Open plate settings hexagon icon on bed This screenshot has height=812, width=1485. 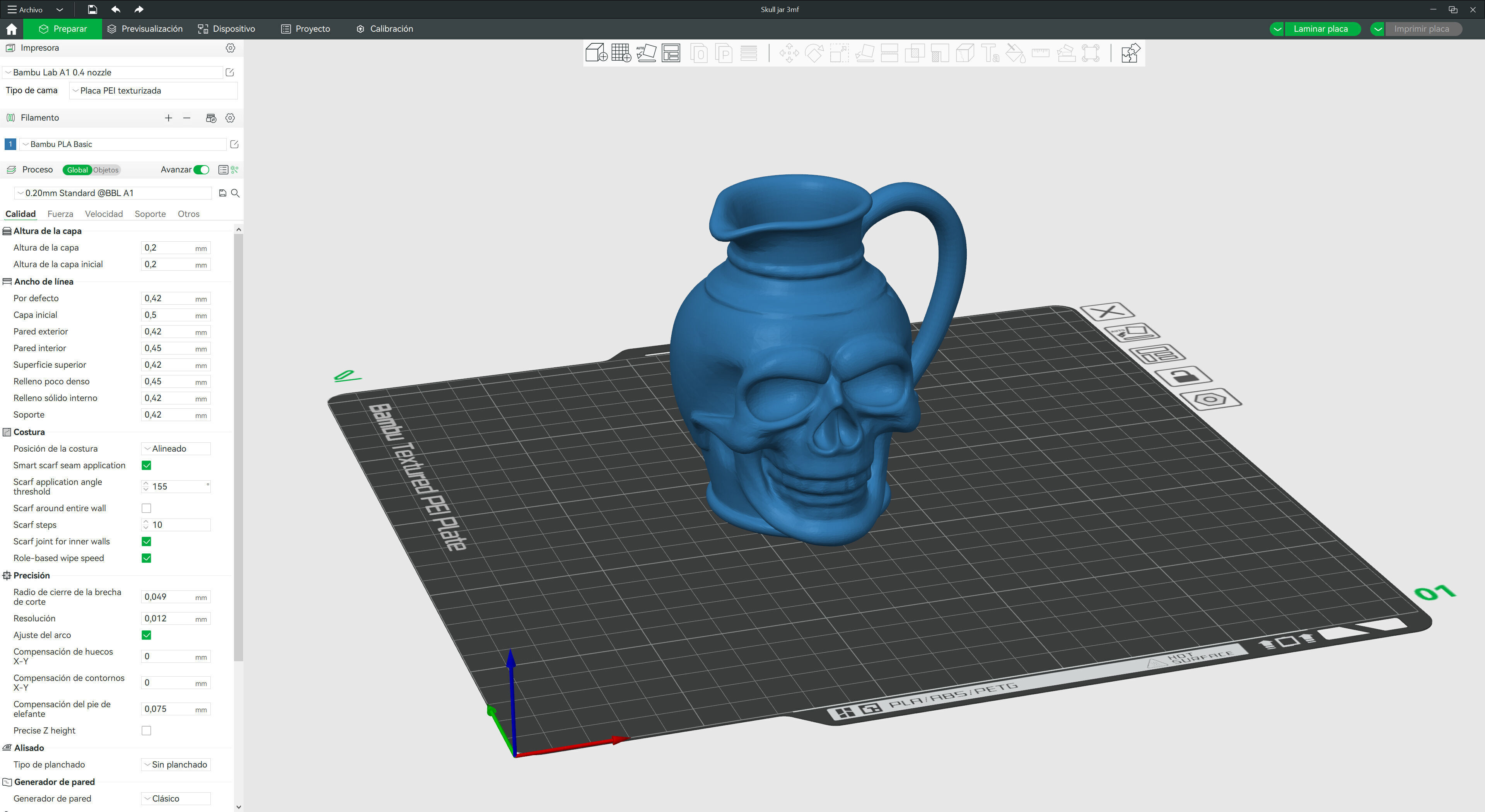1210,399
